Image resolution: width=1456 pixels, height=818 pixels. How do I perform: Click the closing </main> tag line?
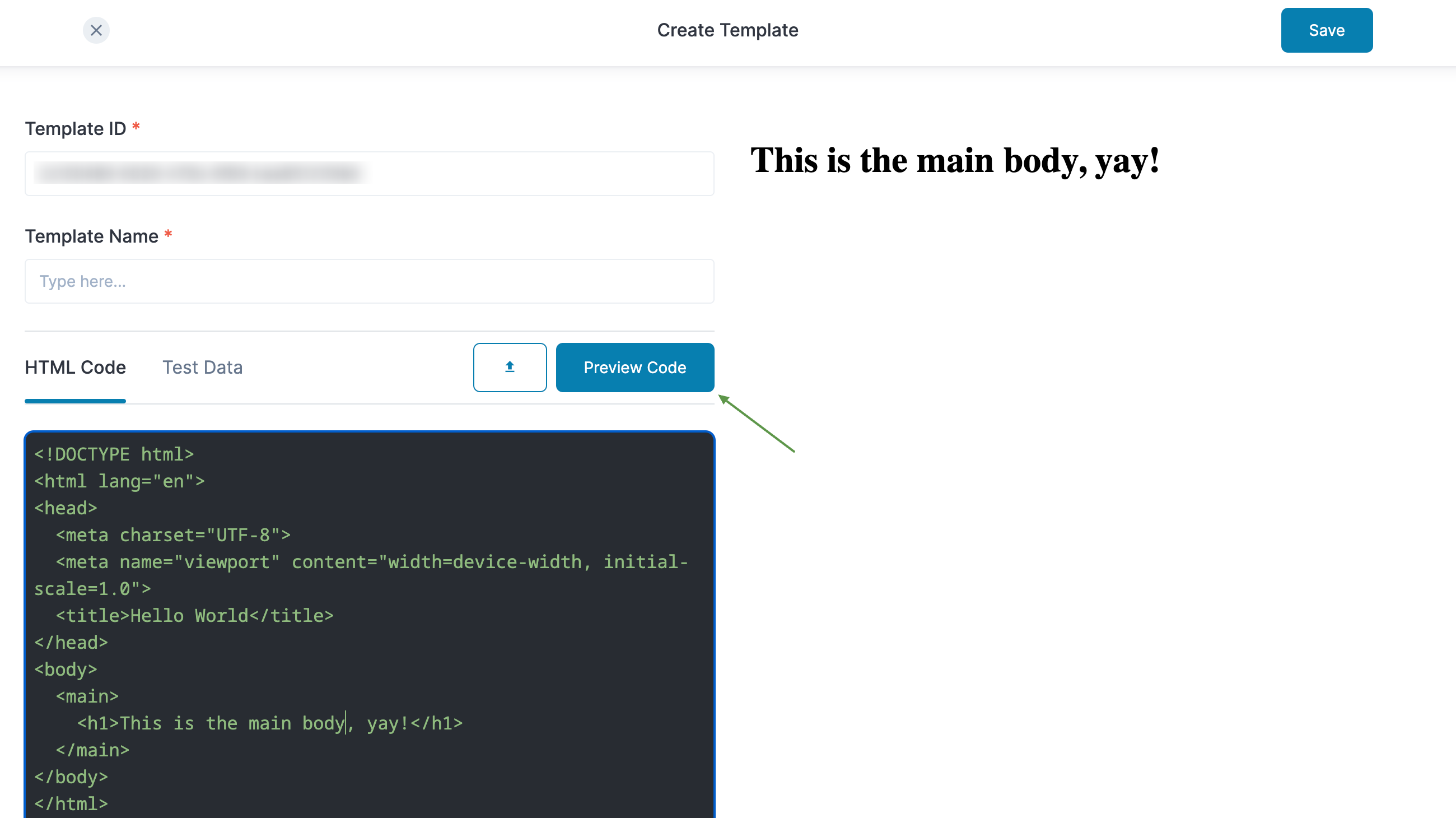click(x=93, y=750)
